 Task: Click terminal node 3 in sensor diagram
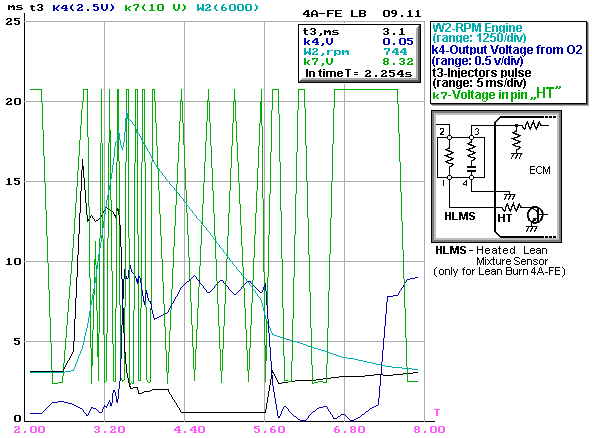click(x=471, y=138)
